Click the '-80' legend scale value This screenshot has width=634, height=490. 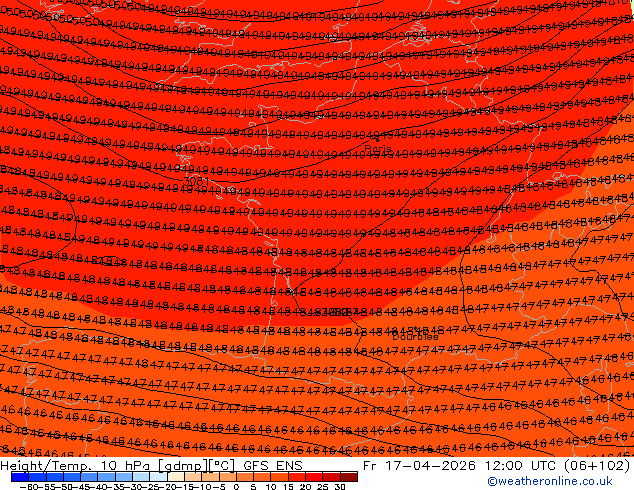(x=28, y=486)
